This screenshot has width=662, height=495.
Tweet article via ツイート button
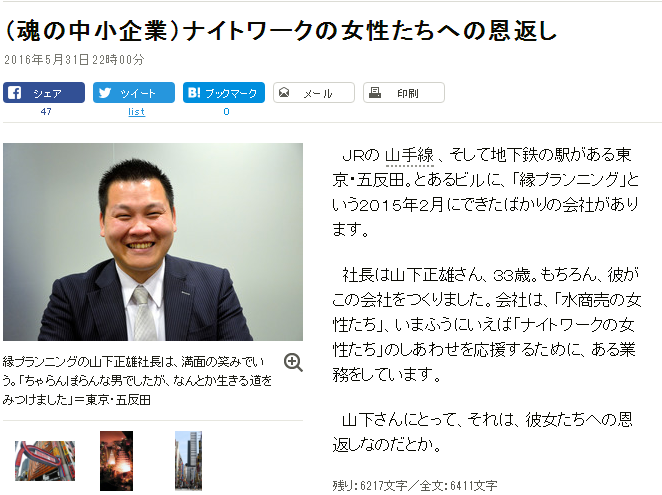134,92
